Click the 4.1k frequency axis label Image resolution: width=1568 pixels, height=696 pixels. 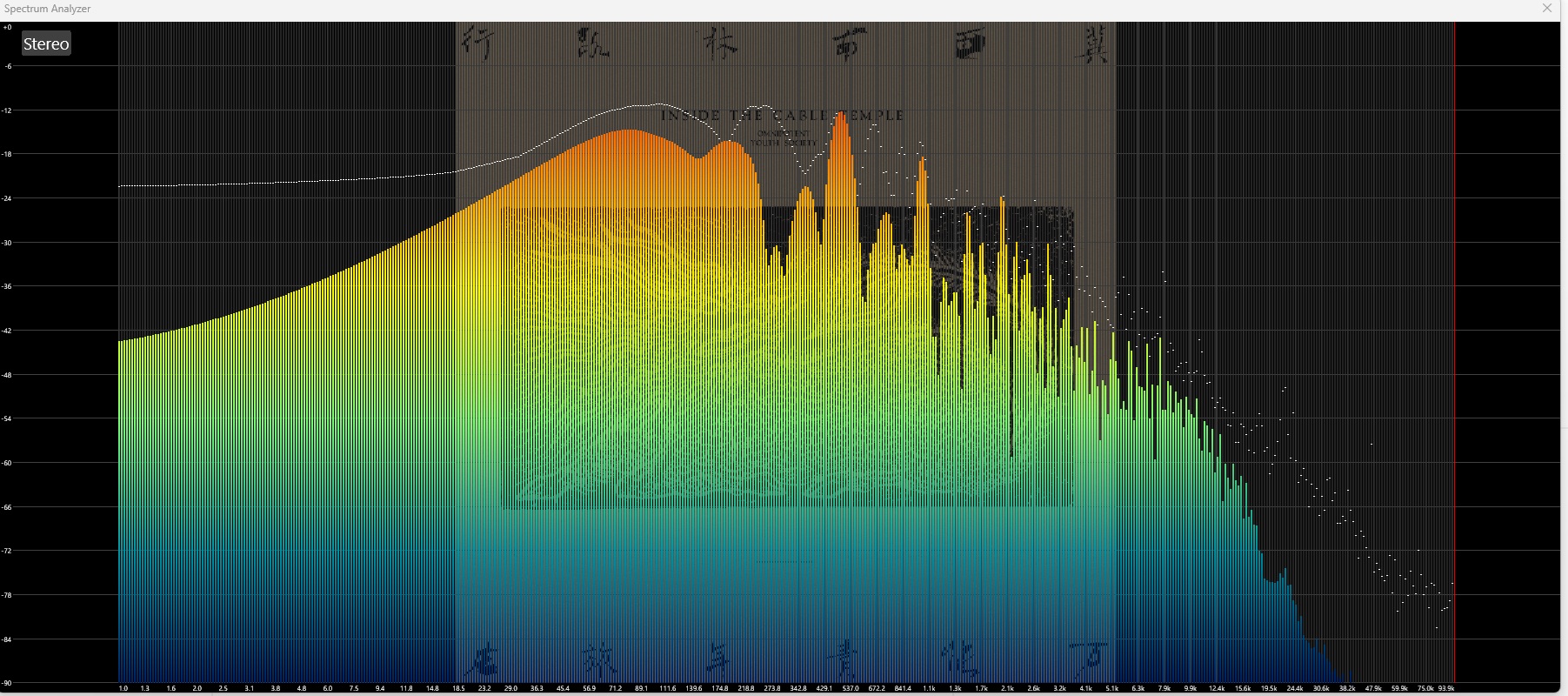tap(1085, 688)
